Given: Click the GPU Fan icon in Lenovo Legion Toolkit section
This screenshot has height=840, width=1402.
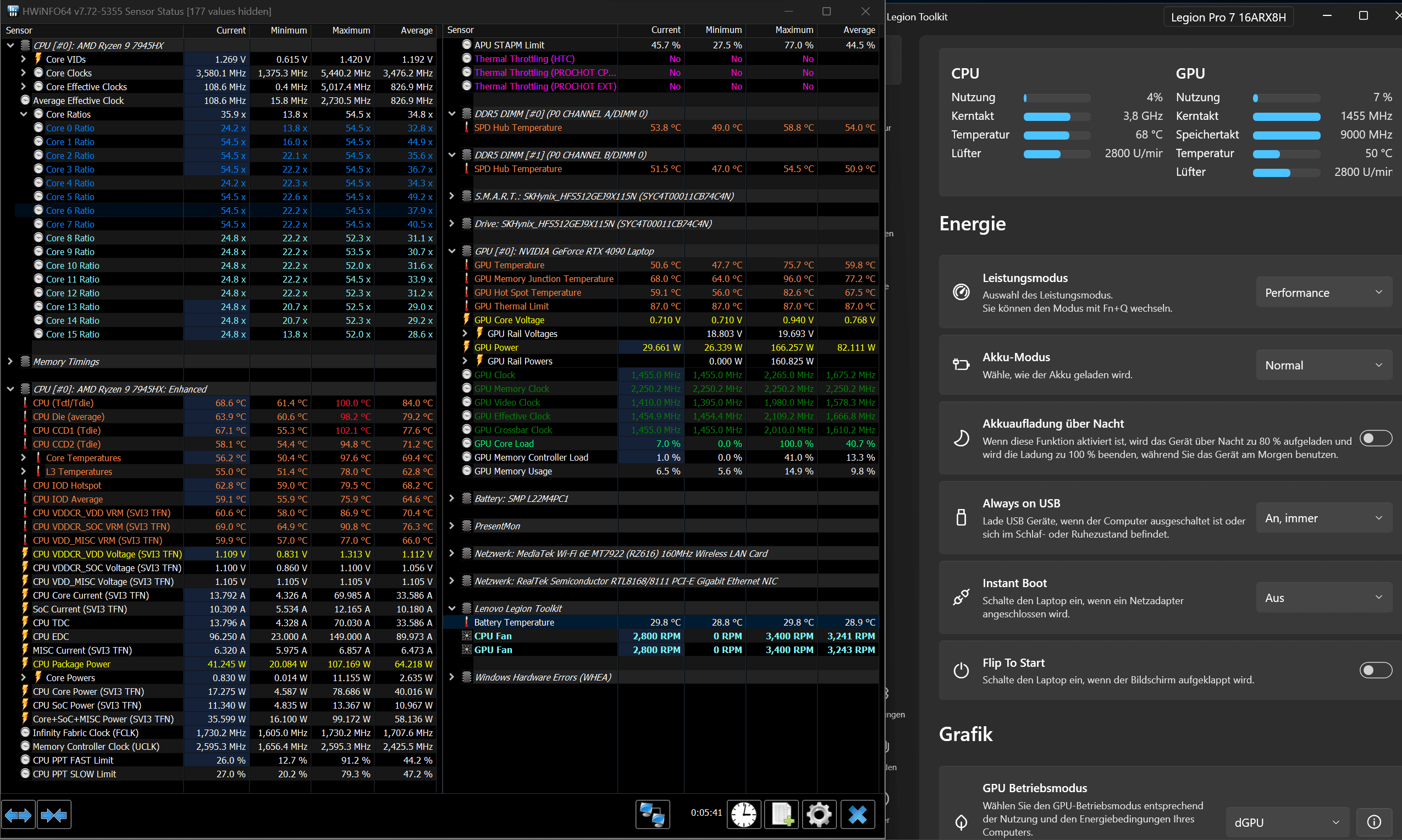Looking at the screenshot, I should coord(467,650).
